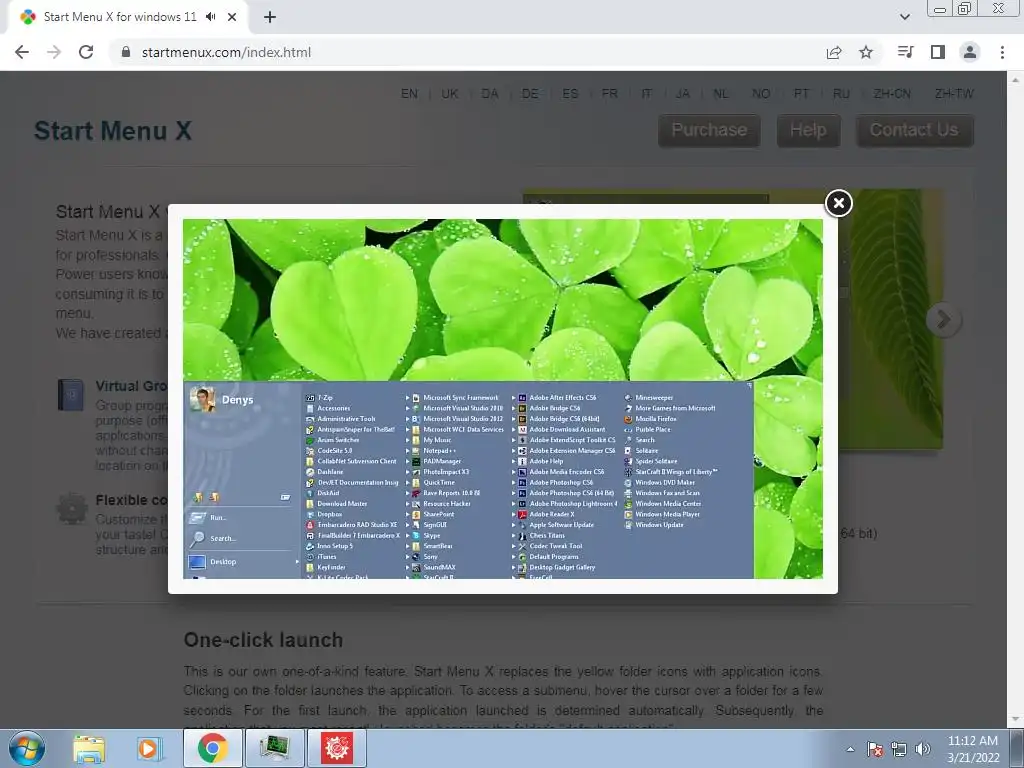The width and height of the screenshot is (1024, 768).
Task: Click the Chrome taskbar icon
Action: tap(213, 748)
